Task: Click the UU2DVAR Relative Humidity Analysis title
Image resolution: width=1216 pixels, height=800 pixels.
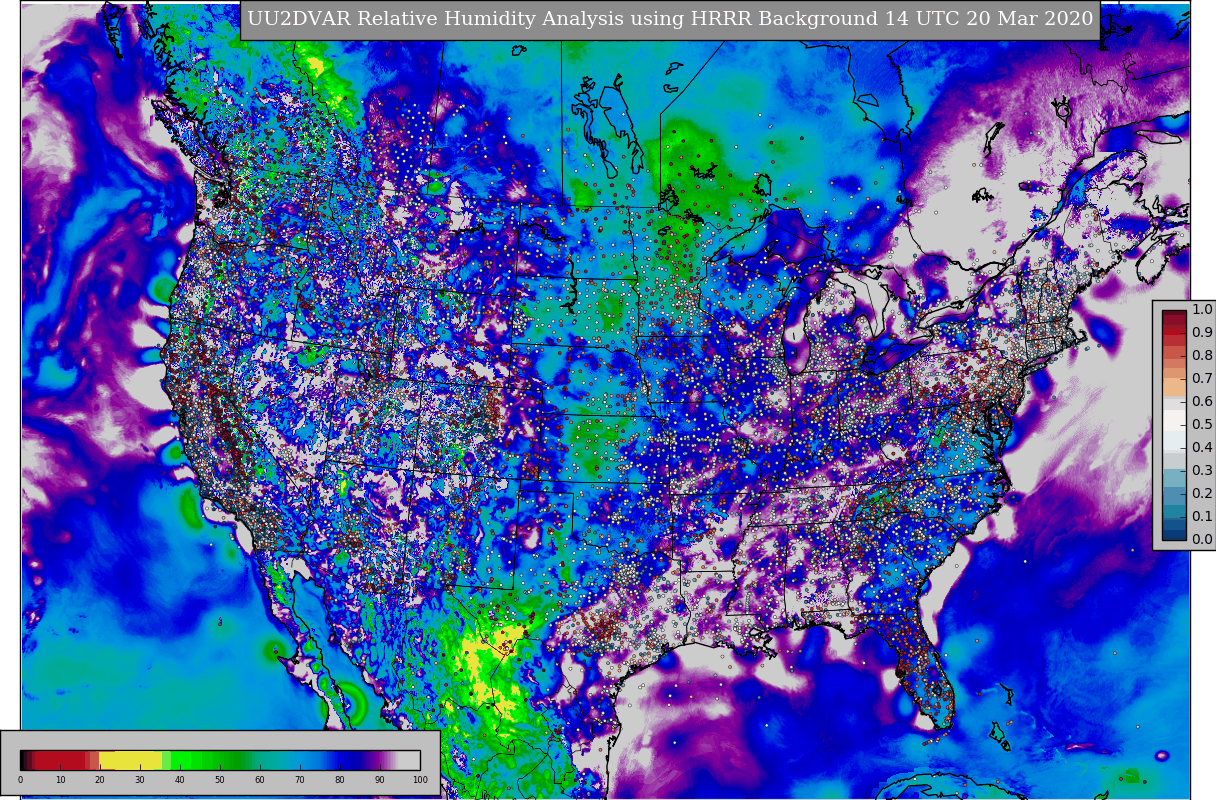Action: coord(670,19)
